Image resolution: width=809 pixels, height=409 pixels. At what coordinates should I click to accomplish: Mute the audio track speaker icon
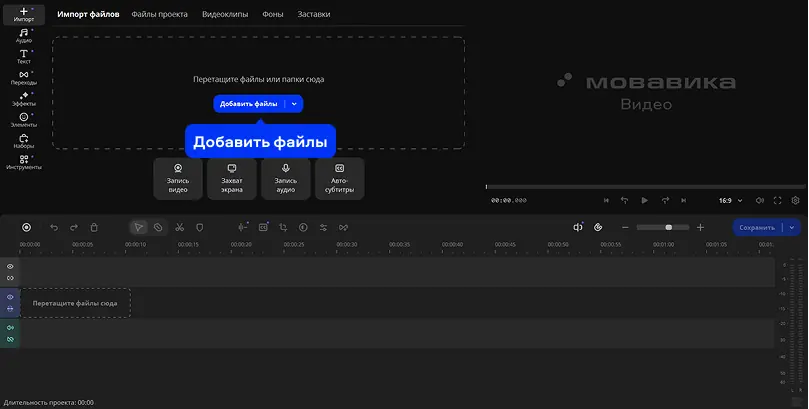coord(10,328)
